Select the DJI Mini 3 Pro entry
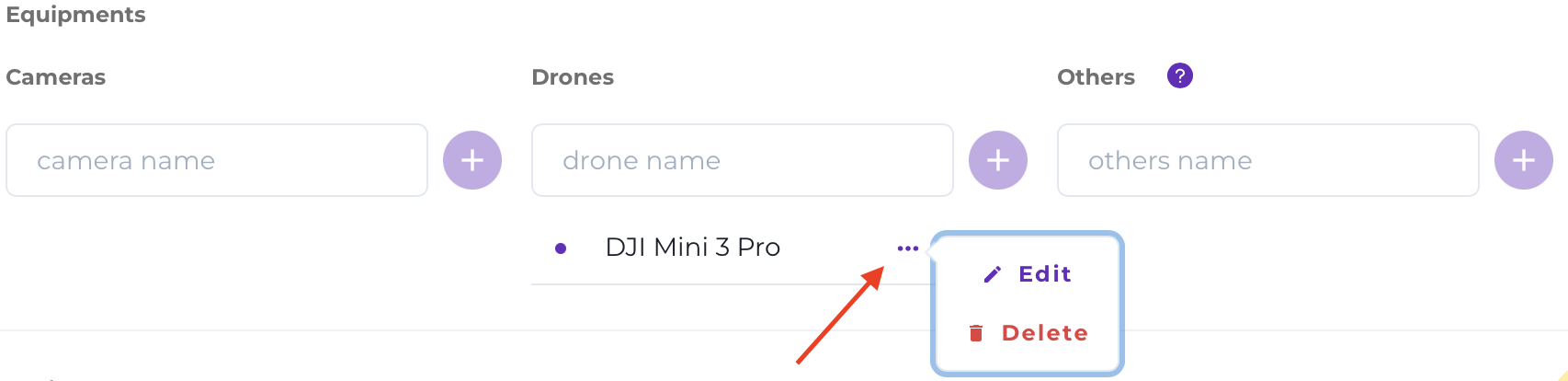1568x381 pixels. (x=692, y=248)
